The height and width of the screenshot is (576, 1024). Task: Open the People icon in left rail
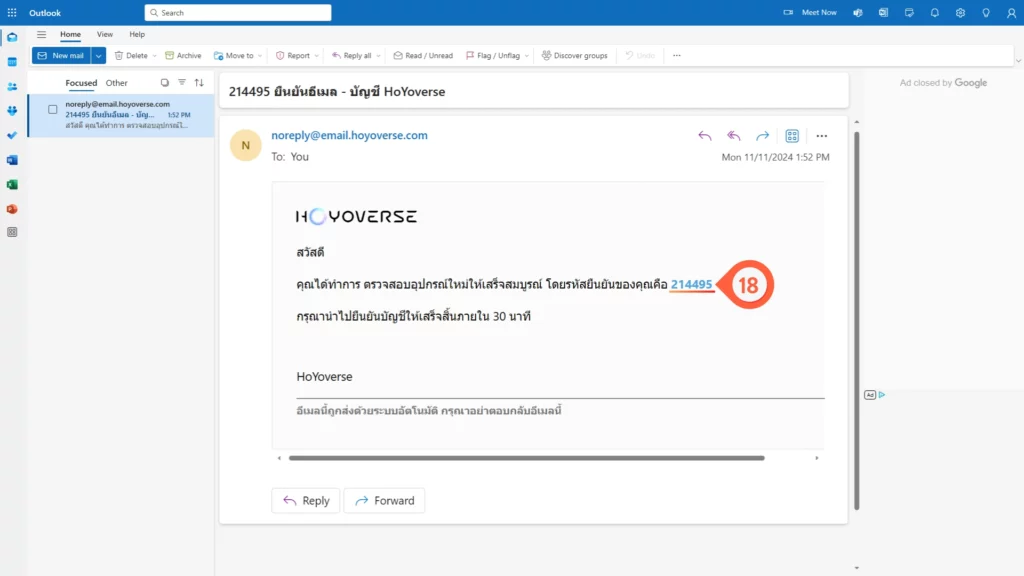(12, 86)
